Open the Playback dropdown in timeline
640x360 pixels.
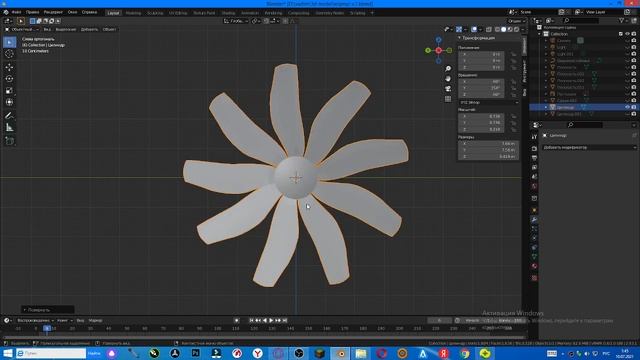pyautogui.click(x=35, y=320)
